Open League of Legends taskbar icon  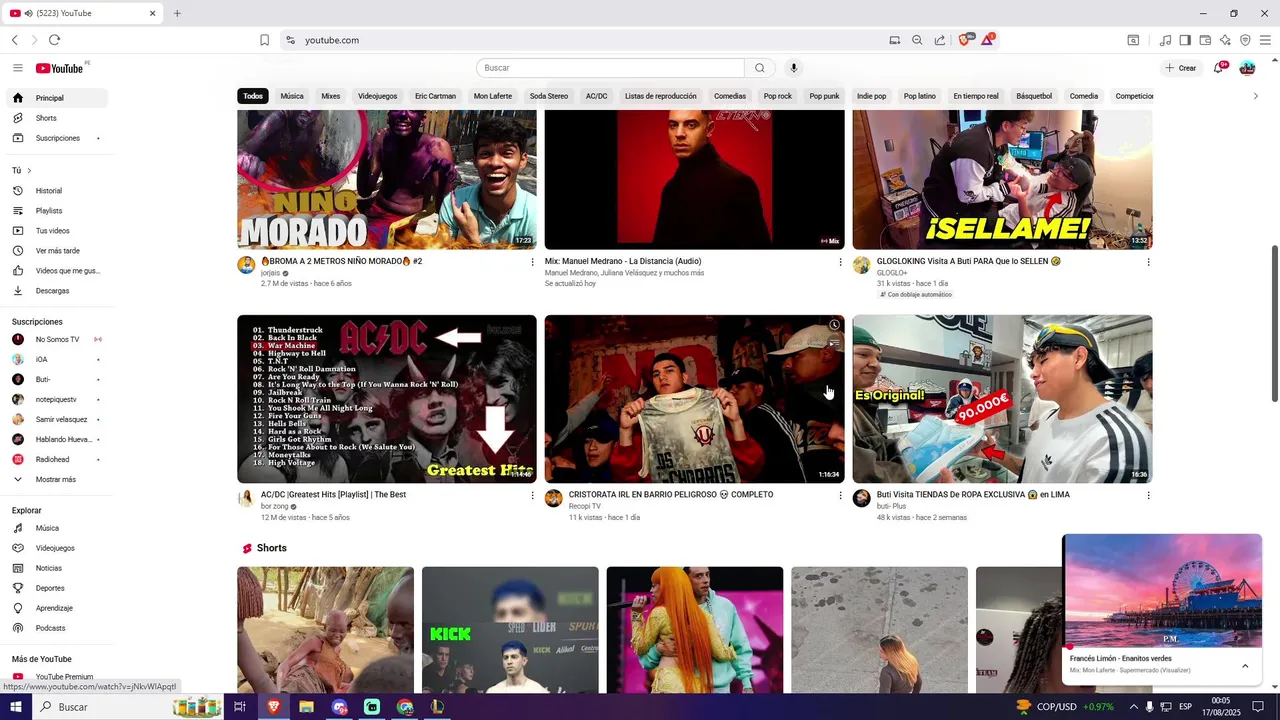click(437, 707)
